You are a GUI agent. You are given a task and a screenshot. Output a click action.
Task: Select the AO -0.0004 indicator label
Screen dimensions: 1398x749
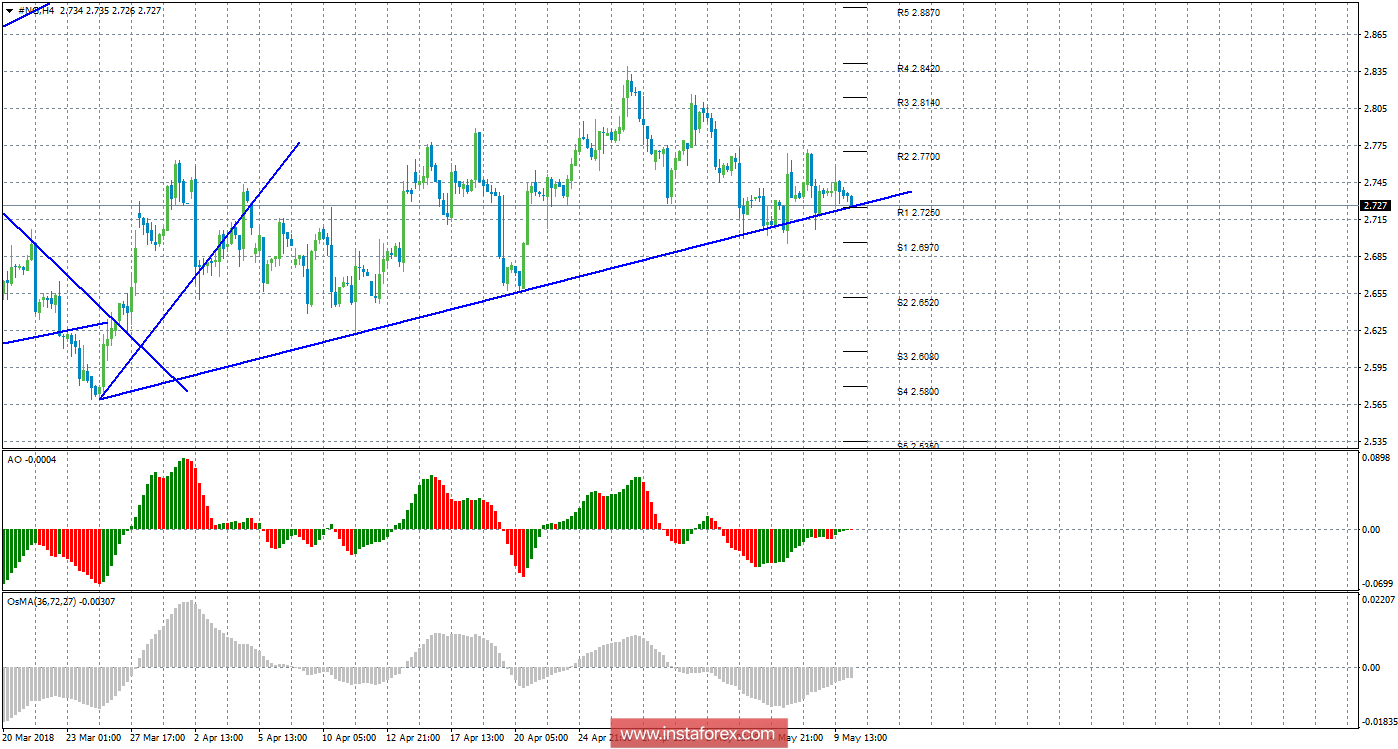[x=31, y=459]
